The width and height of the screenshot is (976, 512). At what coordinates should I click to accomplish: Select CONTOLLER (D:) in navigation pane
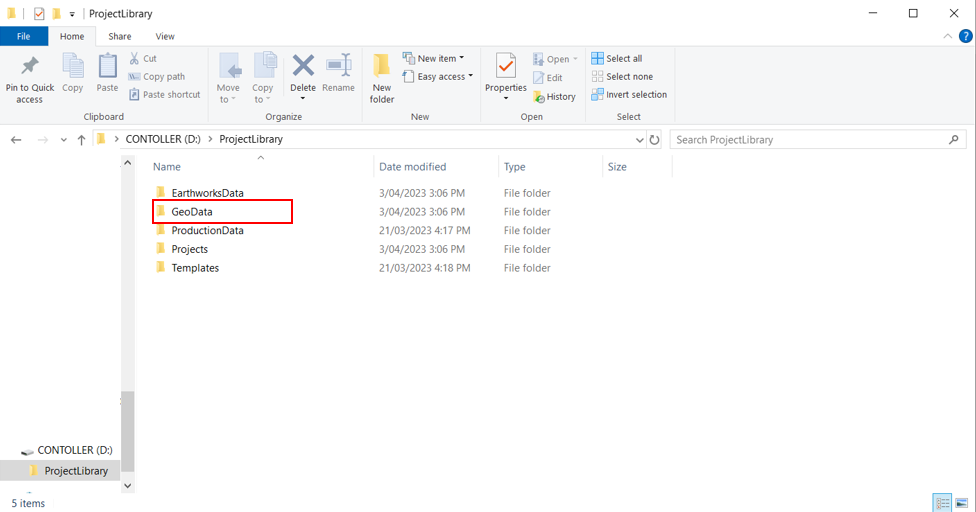click(x=67, y=450)
